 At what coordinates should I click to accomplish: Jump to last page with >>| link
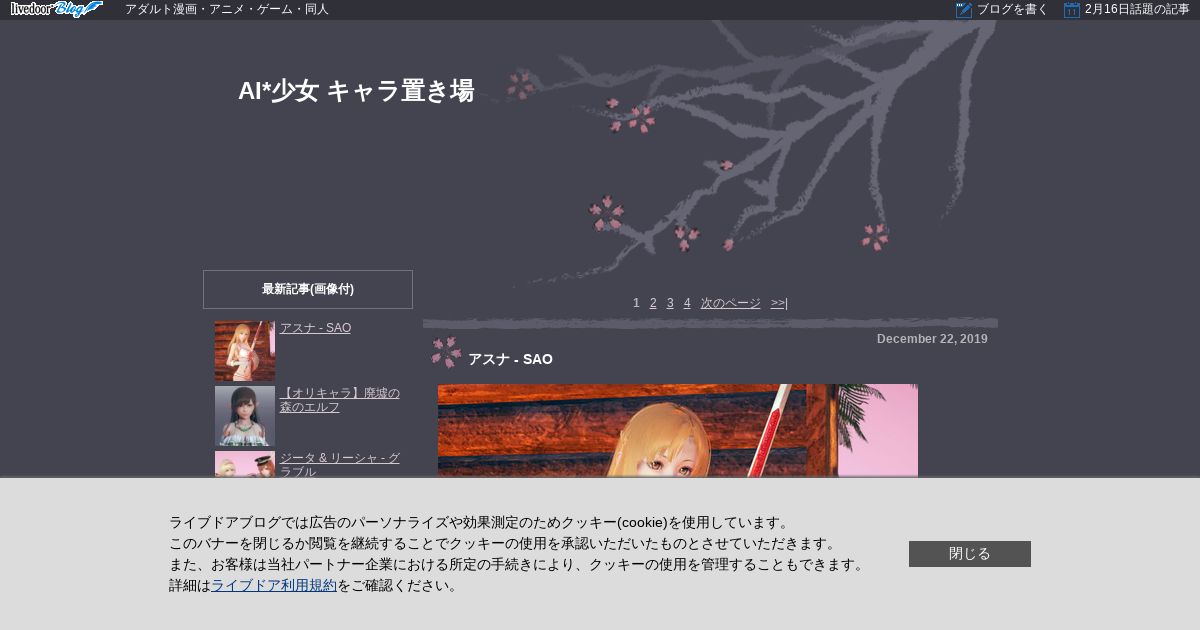779,303
